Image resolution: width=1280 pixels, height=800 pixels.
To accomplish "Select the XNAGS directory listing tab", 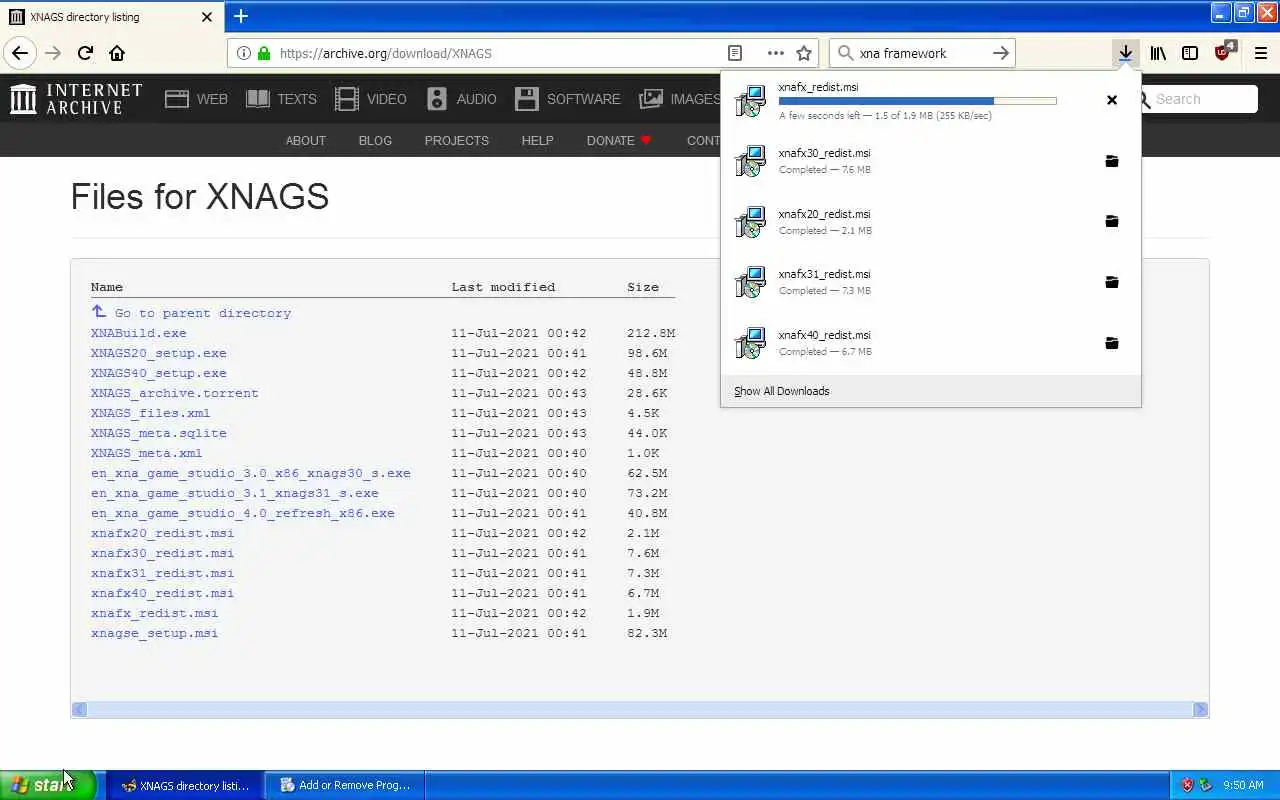I will pyautogui.click(x=110, y=17).
